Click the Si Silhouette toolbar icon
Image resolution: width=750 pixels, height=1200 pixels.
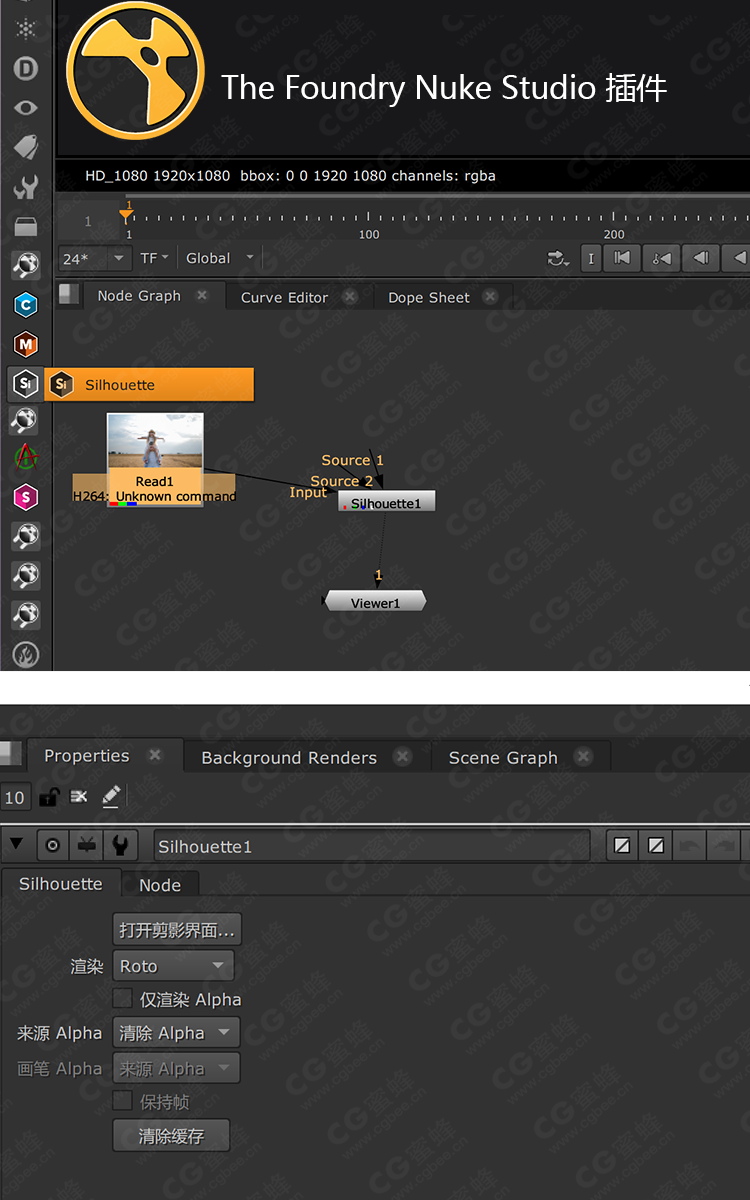pos(26,384)
